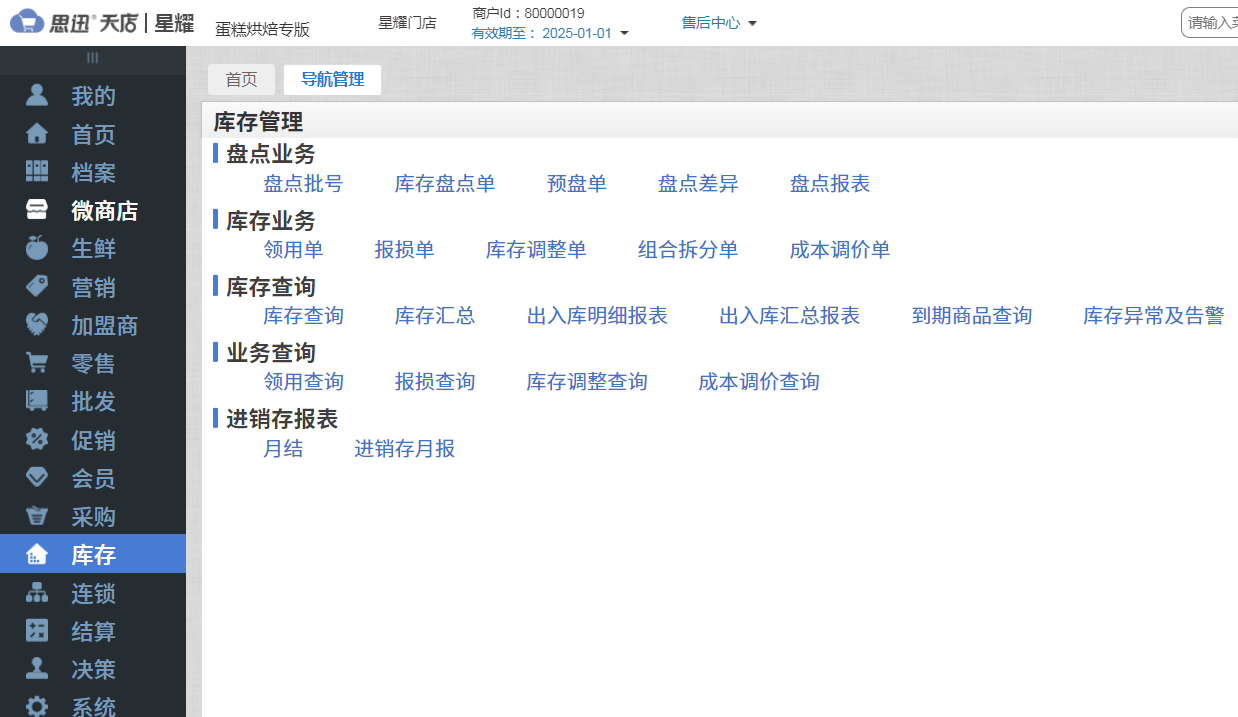Viewport: 1238px width, 717px height.
Task: Open the 零售 (retail) module icon
Action: [37, 363]
